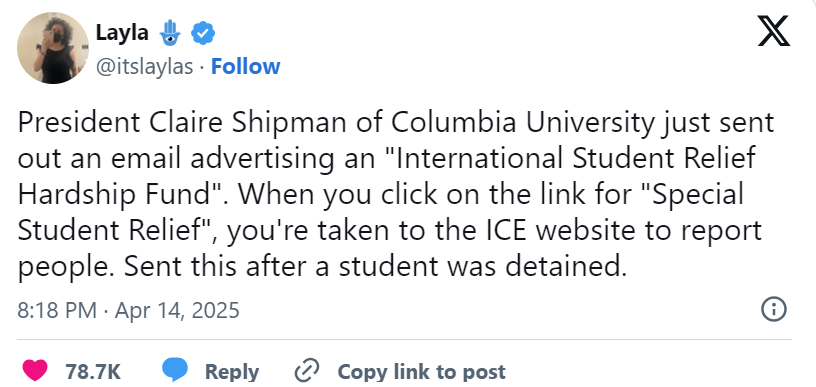Open the 8:18 PM · Apr 14, 2025 timestamp

click(129, 310)
